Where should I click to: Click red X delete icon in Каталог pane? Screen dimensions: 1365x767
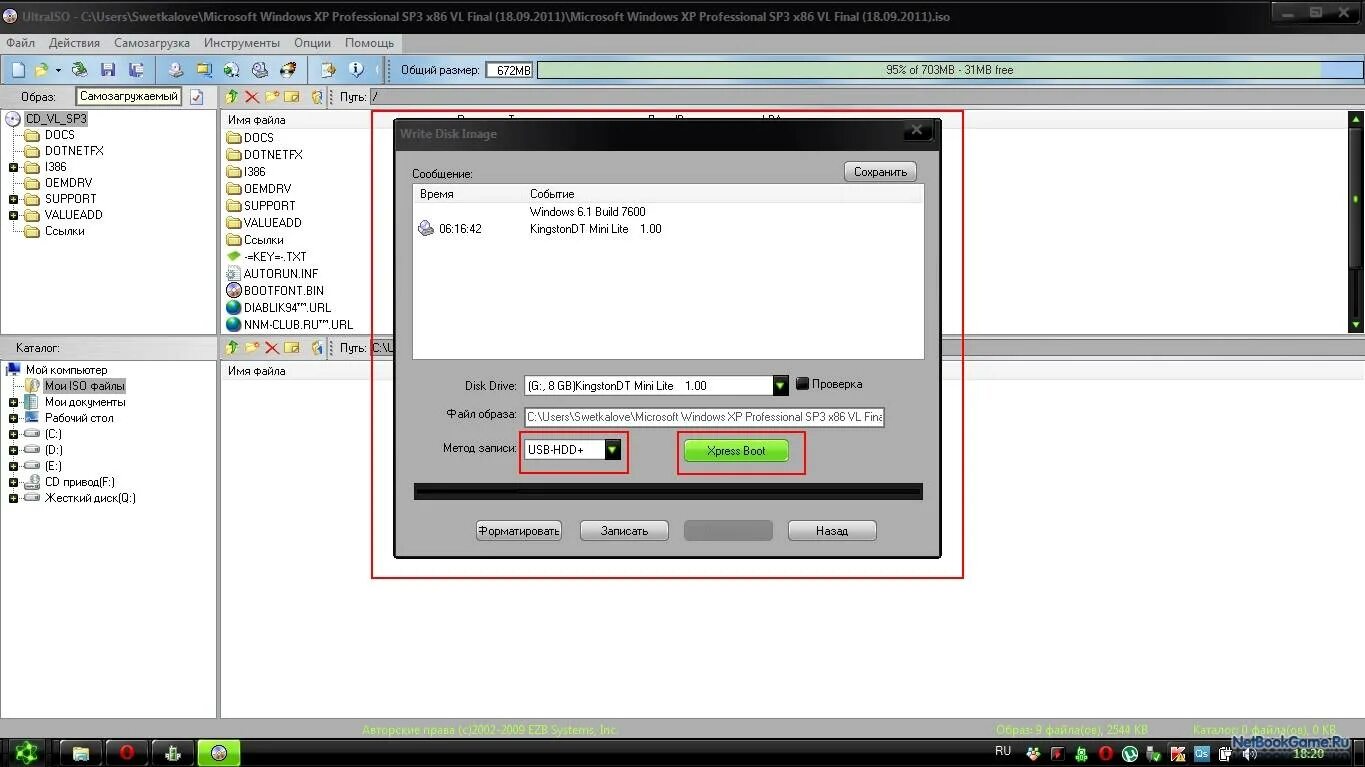coord(271,348)
